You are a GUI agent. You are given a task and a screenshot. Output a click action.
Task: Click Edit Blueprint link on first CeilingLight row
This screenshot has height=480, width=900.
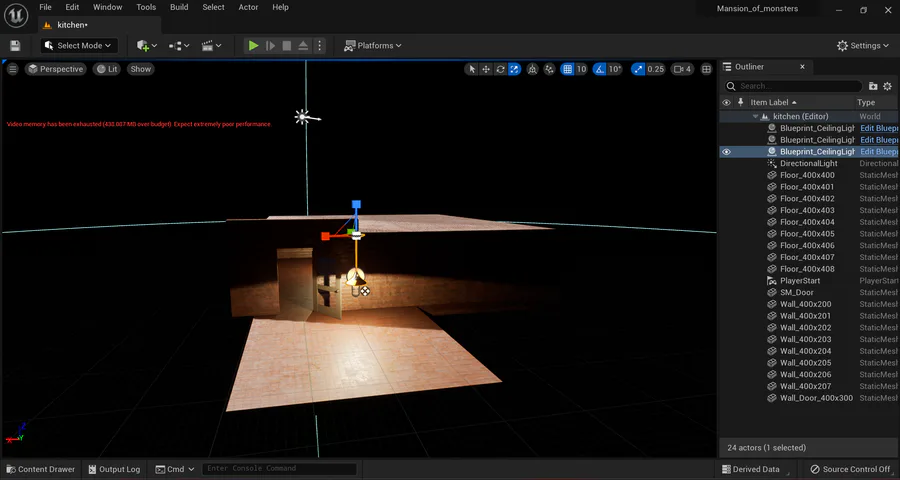(x=879, y=128)
